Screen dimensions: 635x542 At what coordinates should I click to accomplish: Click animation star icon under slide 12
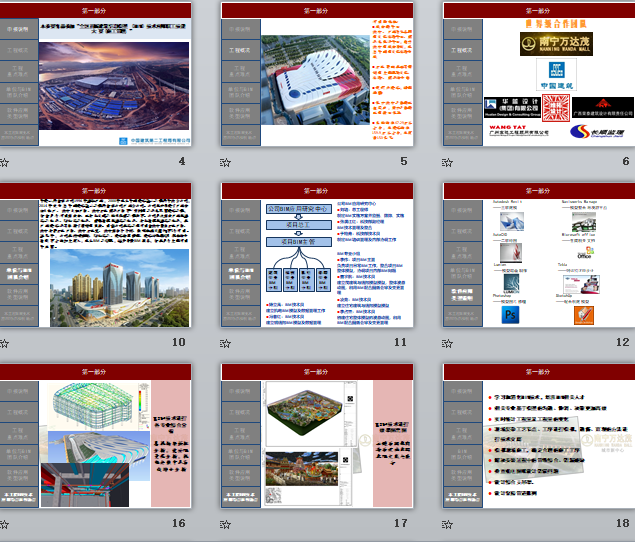pyautogui.click(x=447, y=344)
